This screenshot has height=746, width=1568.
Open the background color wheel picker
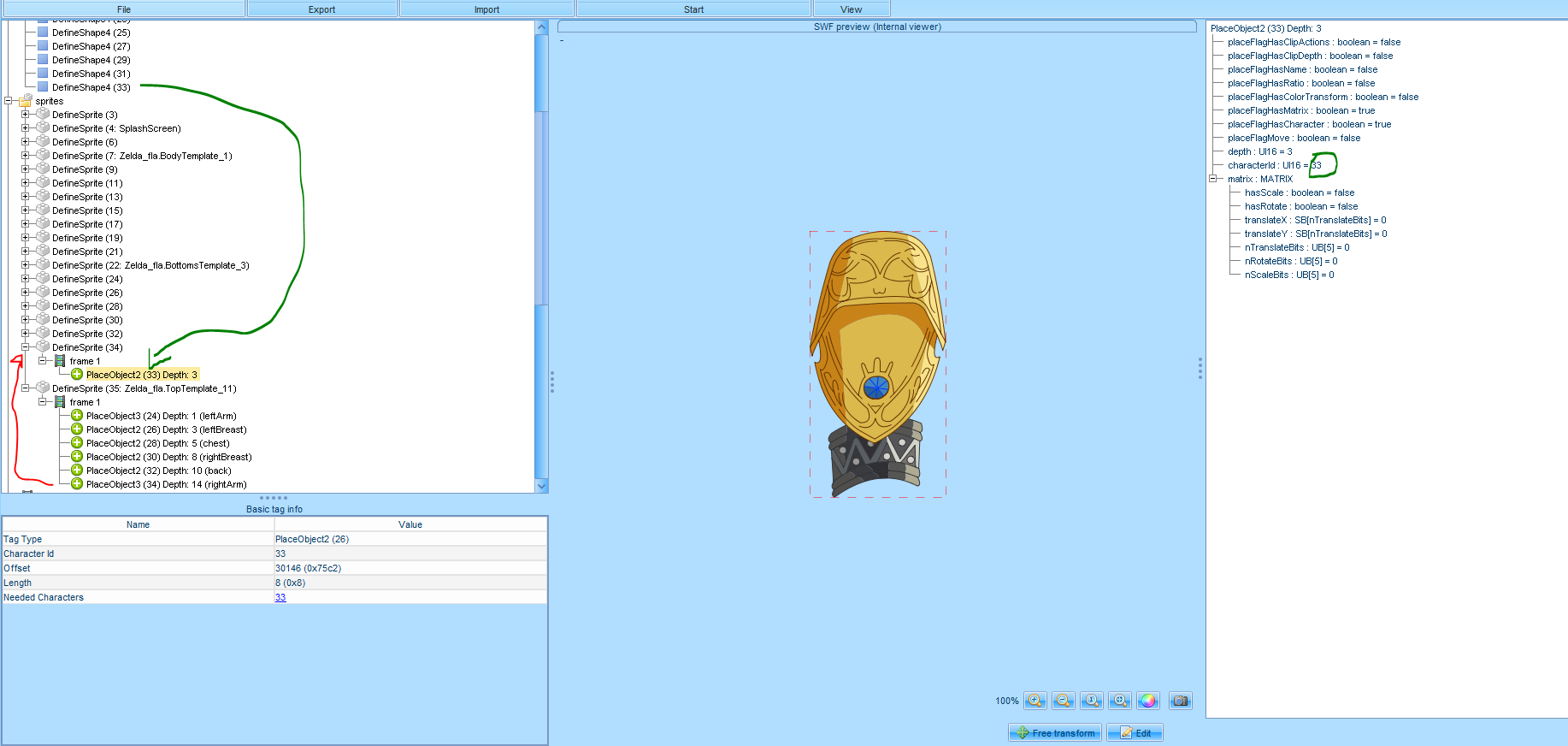coord(1148,701)
